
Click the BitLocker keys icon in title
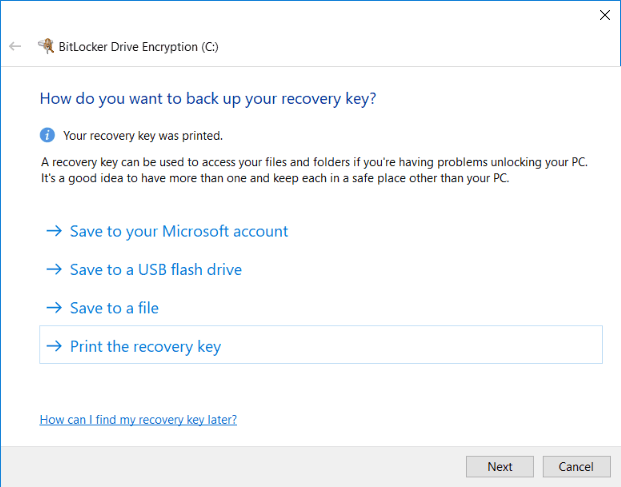click(x=46, y=46)
